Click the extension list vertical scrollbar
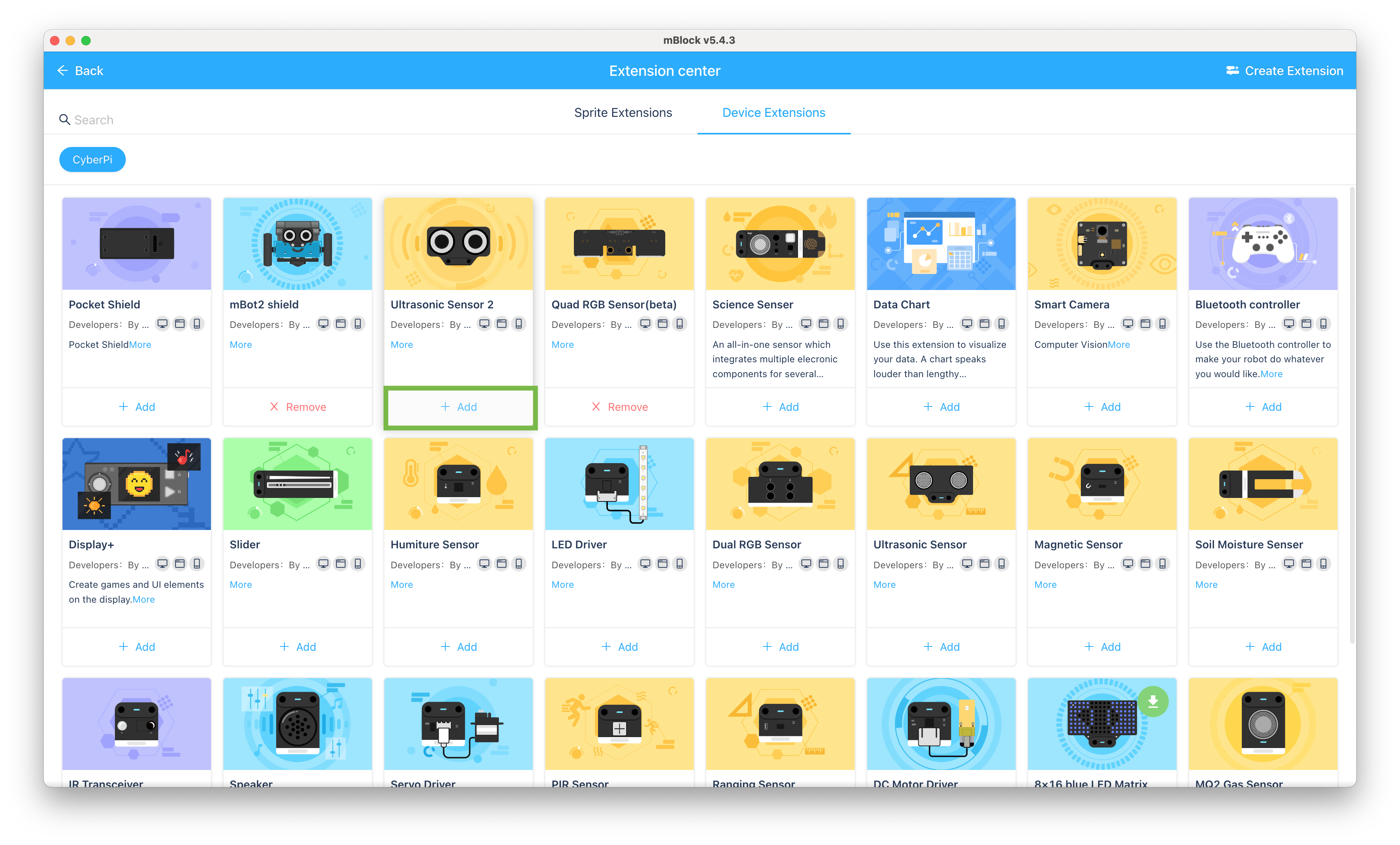 (x=1352, y=415)
